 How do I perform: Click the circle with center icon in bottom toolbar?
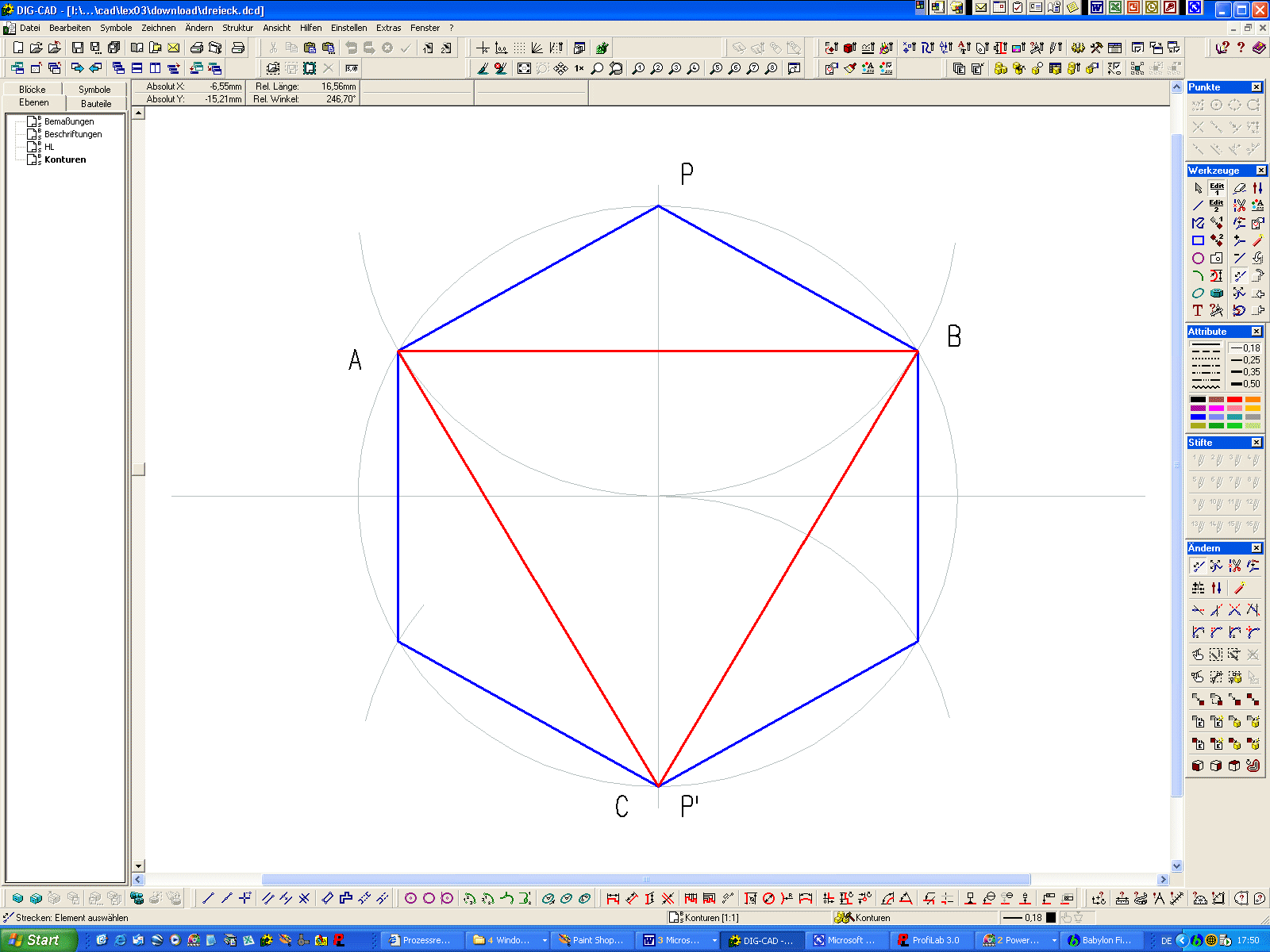point(410,898)
